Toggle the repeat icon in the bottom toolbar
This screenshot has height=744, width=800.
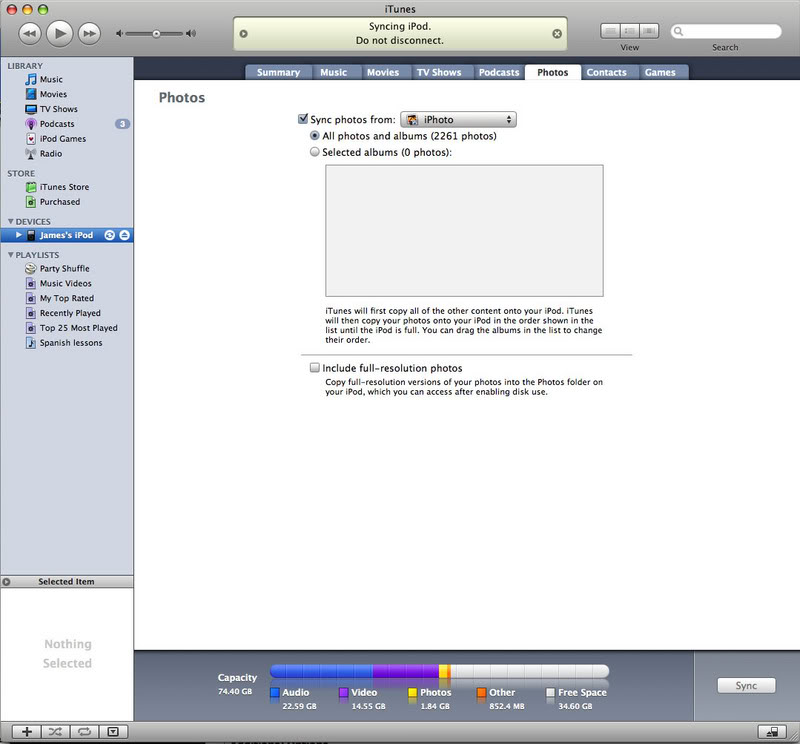(85, 732)
